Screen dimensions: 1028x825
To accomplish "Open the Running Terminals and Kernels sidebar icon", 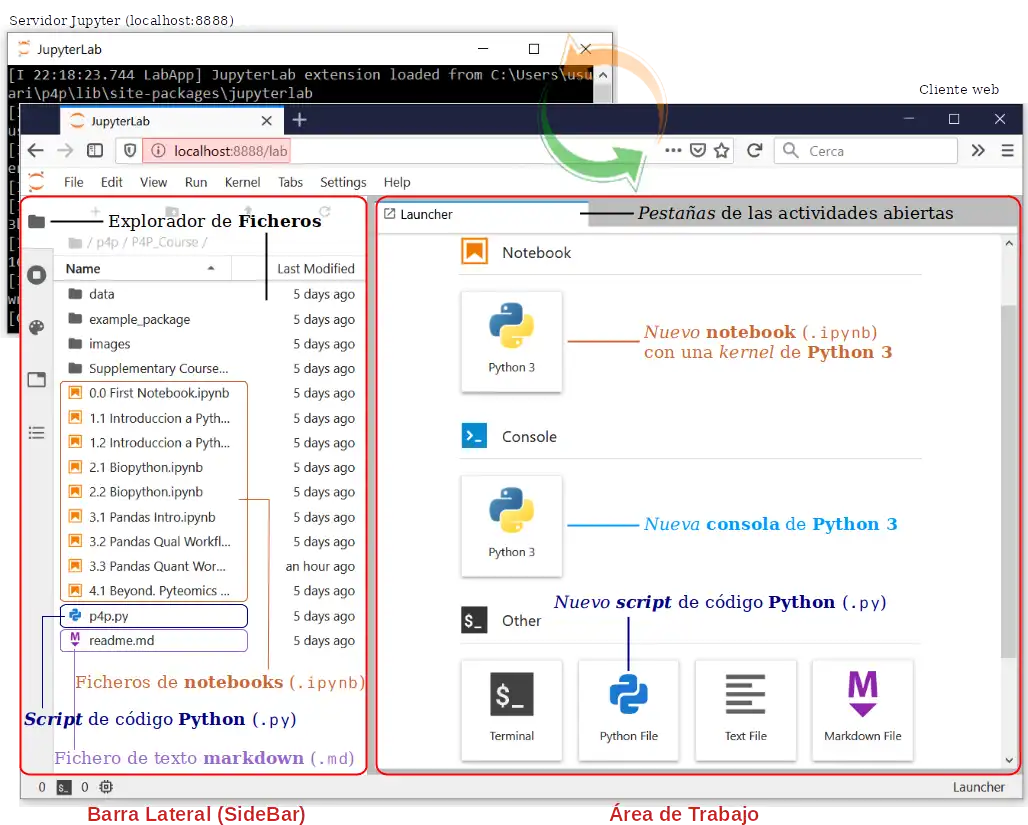I will 37,275.
